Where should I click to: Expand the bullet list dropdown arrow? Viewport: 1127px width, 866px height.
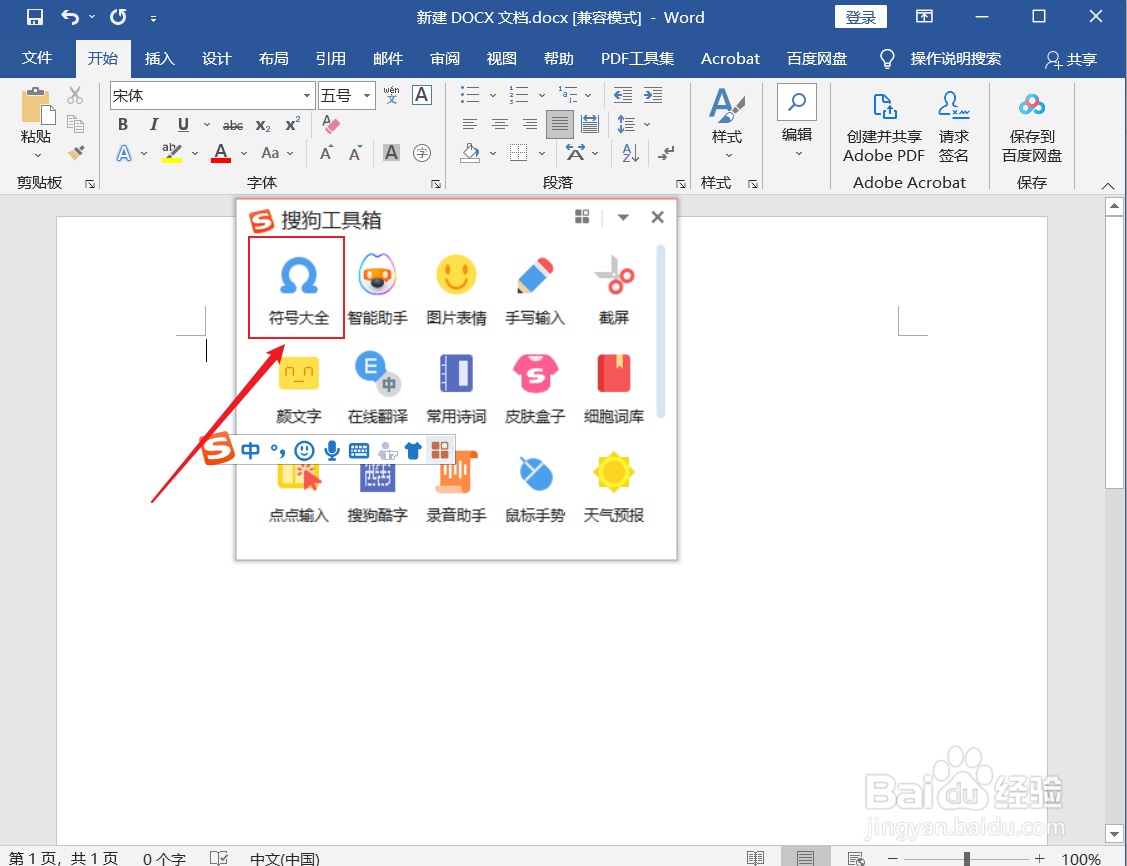(x=492, y=95)
